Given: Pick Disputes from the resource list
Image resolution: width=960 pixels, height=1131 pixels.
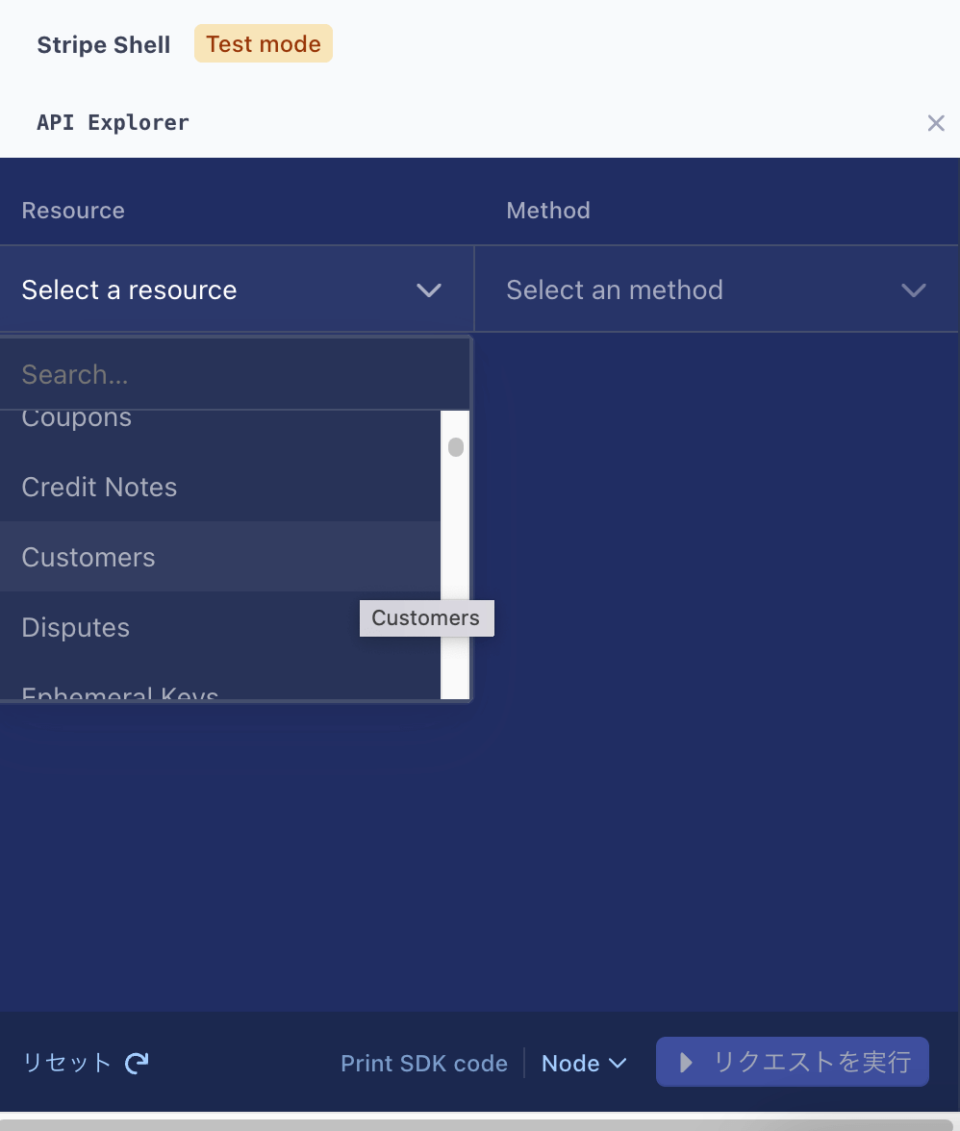Looking at the screenshot, I should click(x=76, y=627).
